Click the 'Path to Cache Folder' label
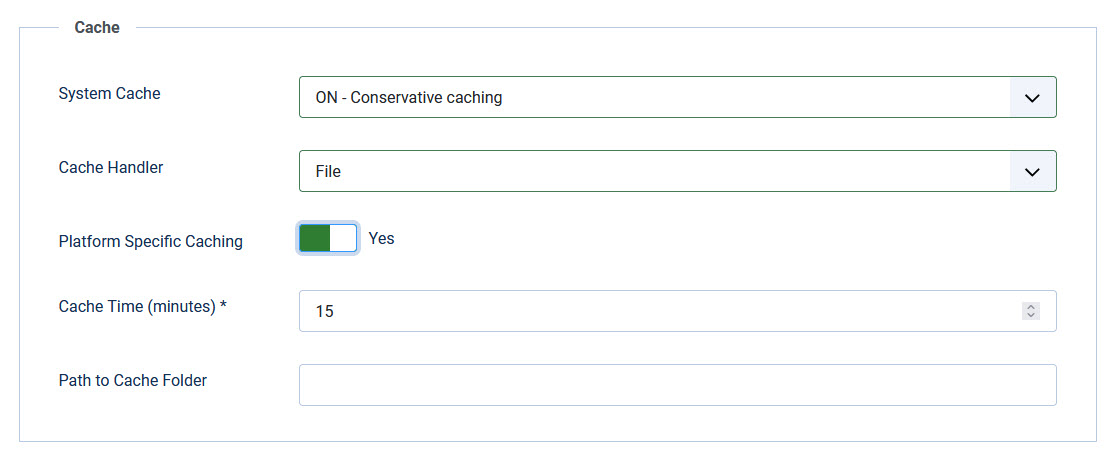The image size is (1112, 449). (x=133, y=380)
